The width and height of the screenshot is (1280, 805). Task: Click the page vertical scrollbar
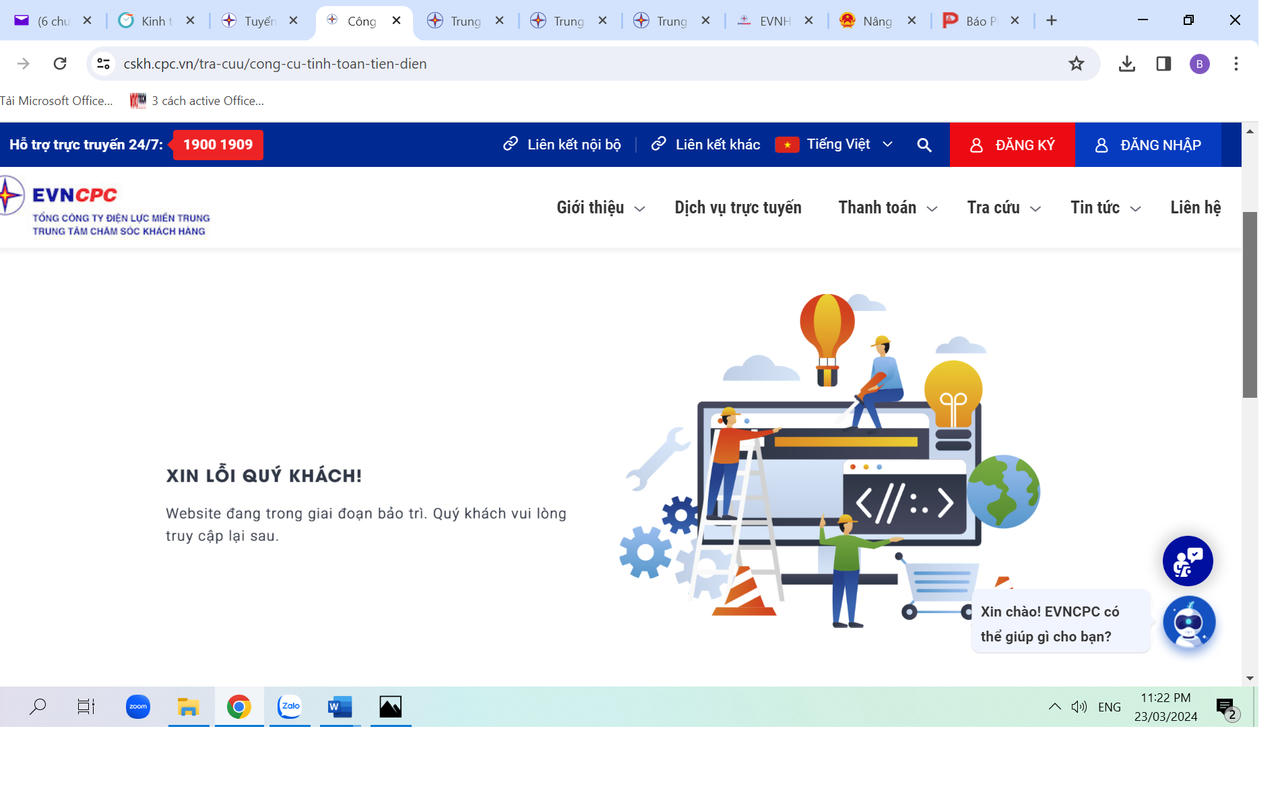pyautogui.click(x=1249, y=305)
